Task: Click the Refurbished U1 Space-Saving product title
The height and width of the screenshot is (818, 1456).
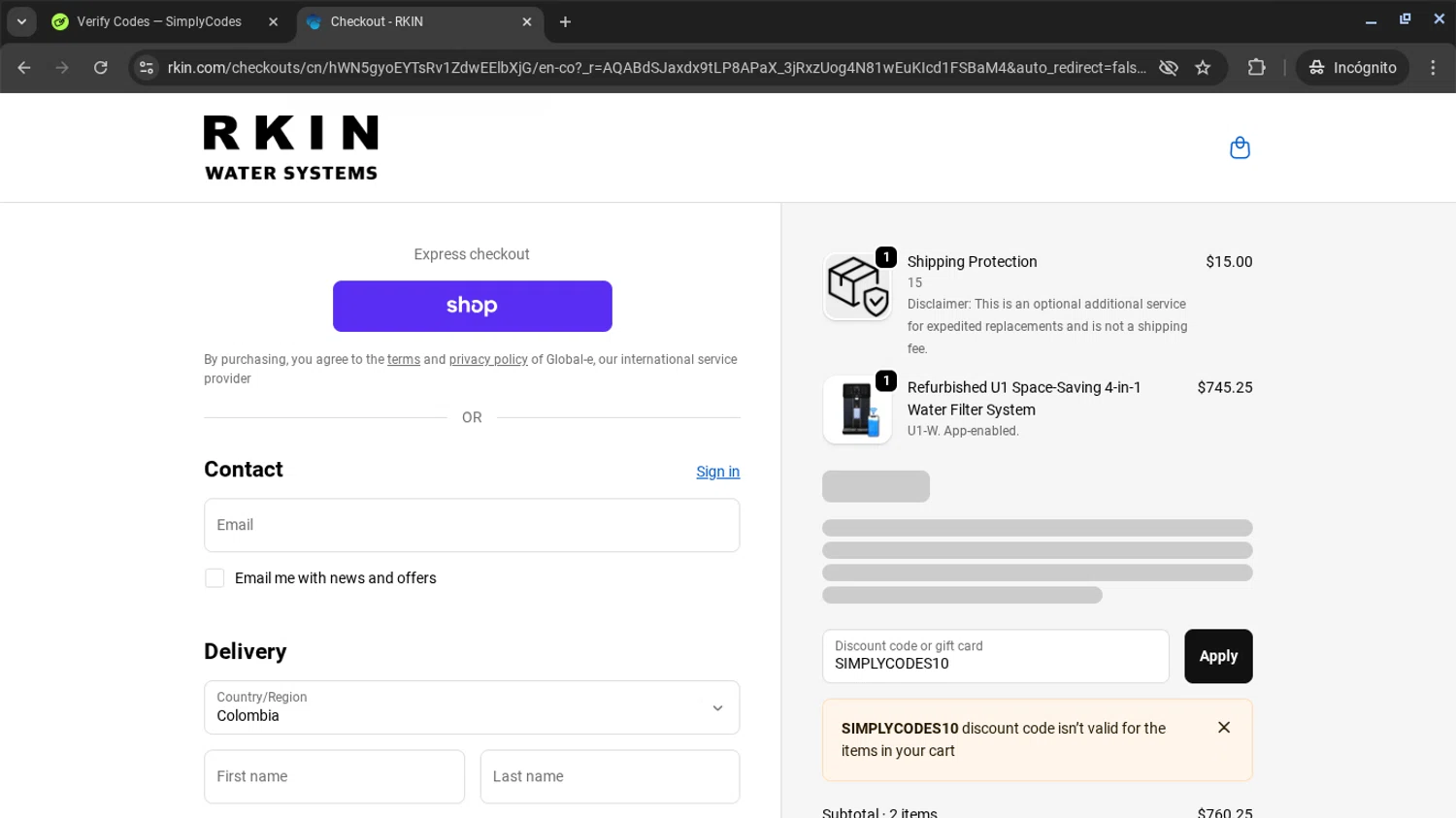Action: click(x=1024, y=399)
